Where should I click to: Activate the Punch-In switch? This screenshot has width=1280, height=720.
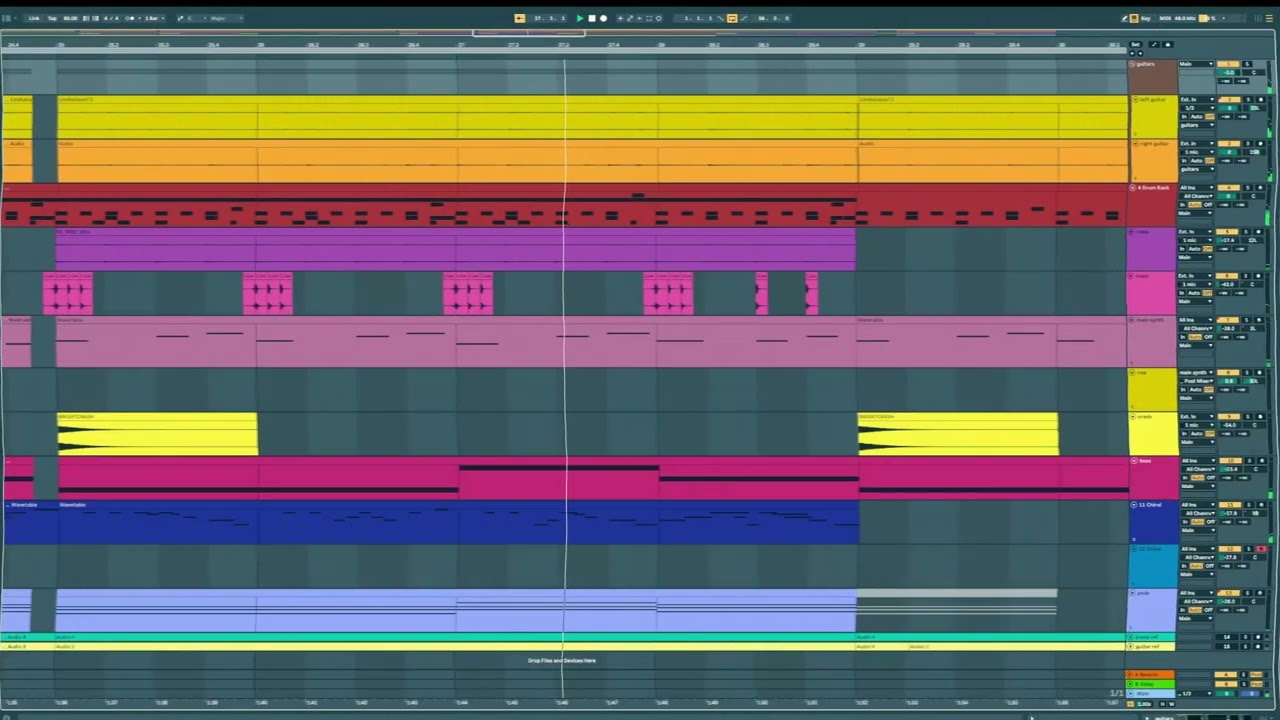[720, 18]
